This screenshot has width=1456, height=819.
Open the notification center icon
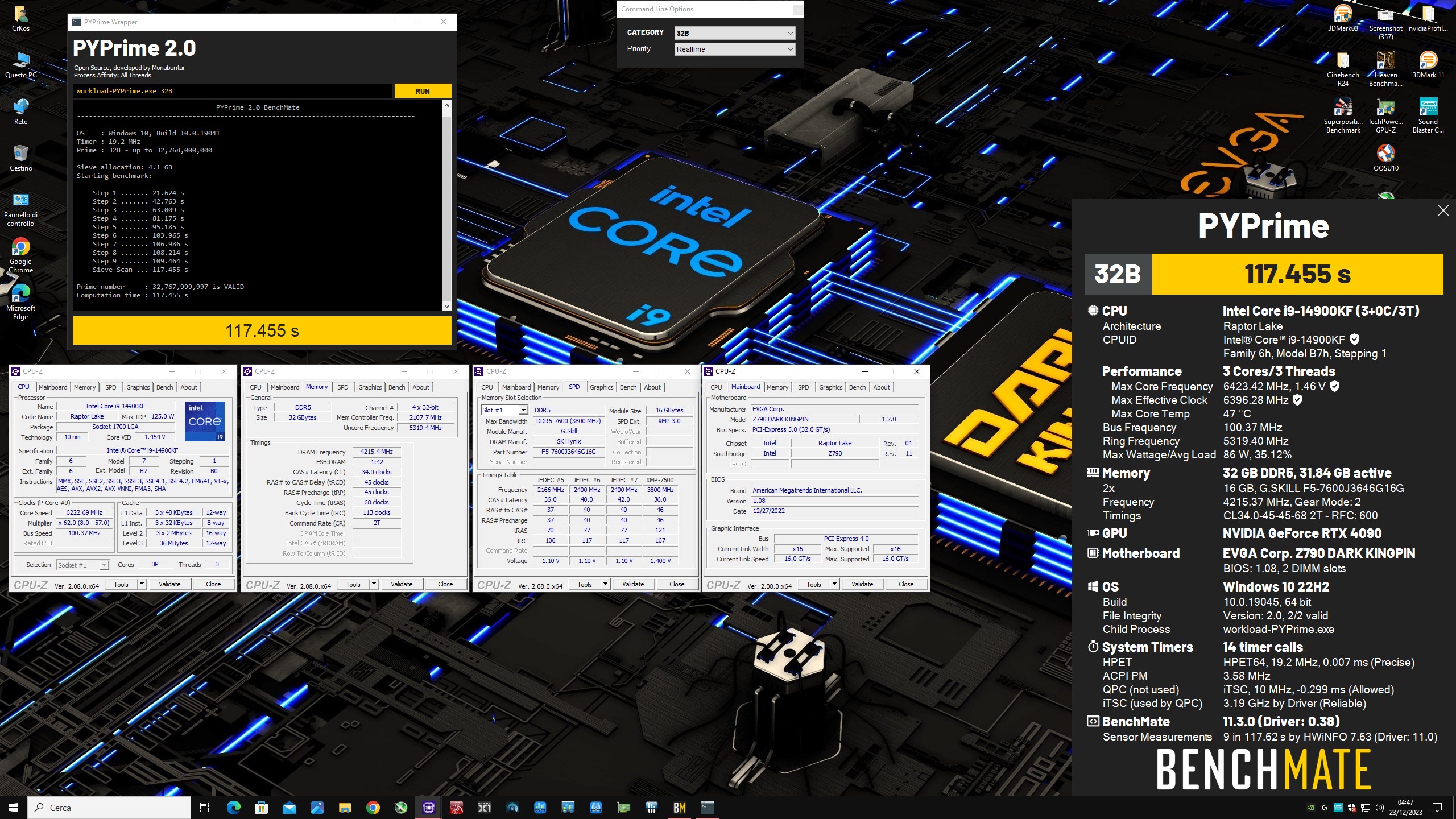pos(1437,808)
